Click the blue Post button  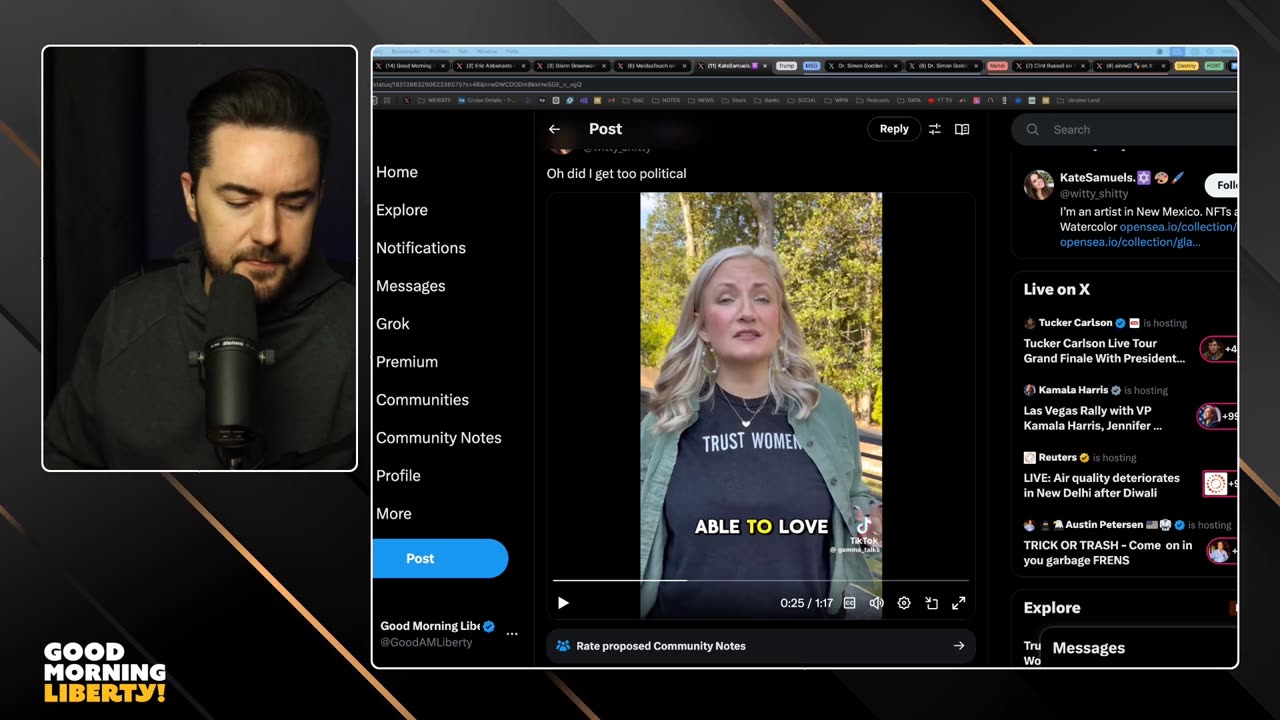tap(440, 558)
